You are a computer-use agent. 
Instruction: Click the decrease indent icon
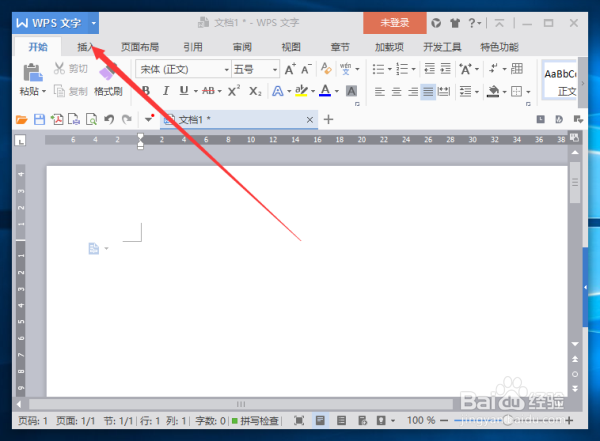pos(430,69)
